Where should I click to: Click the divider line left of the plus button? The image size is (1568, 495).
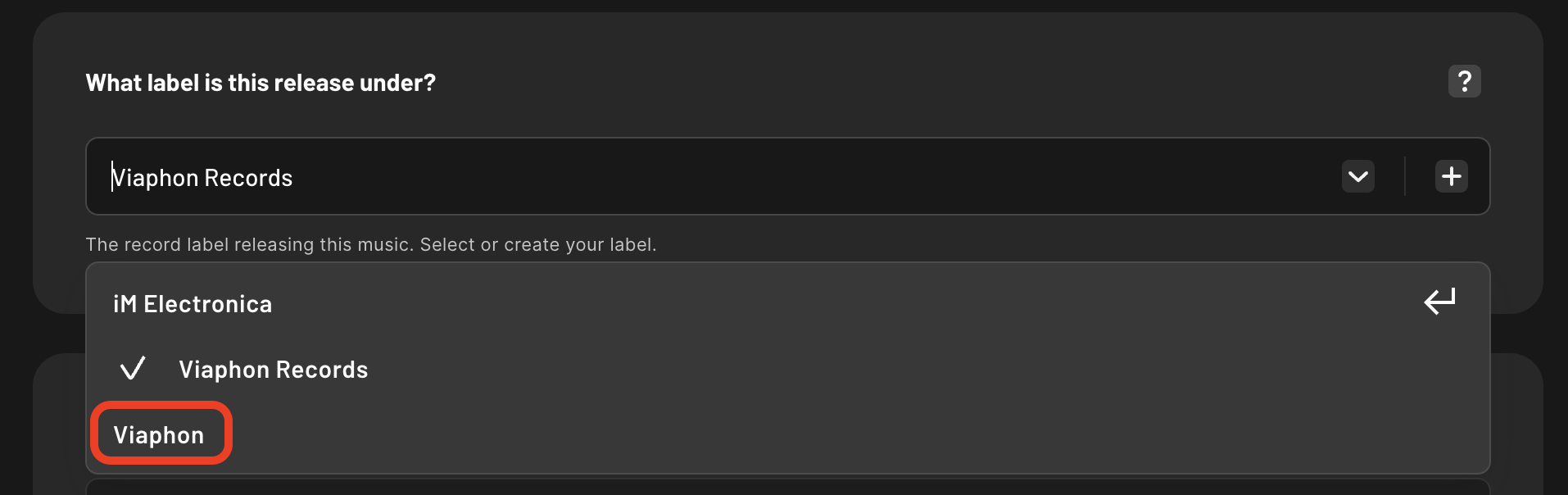[x=1405, y=176]
